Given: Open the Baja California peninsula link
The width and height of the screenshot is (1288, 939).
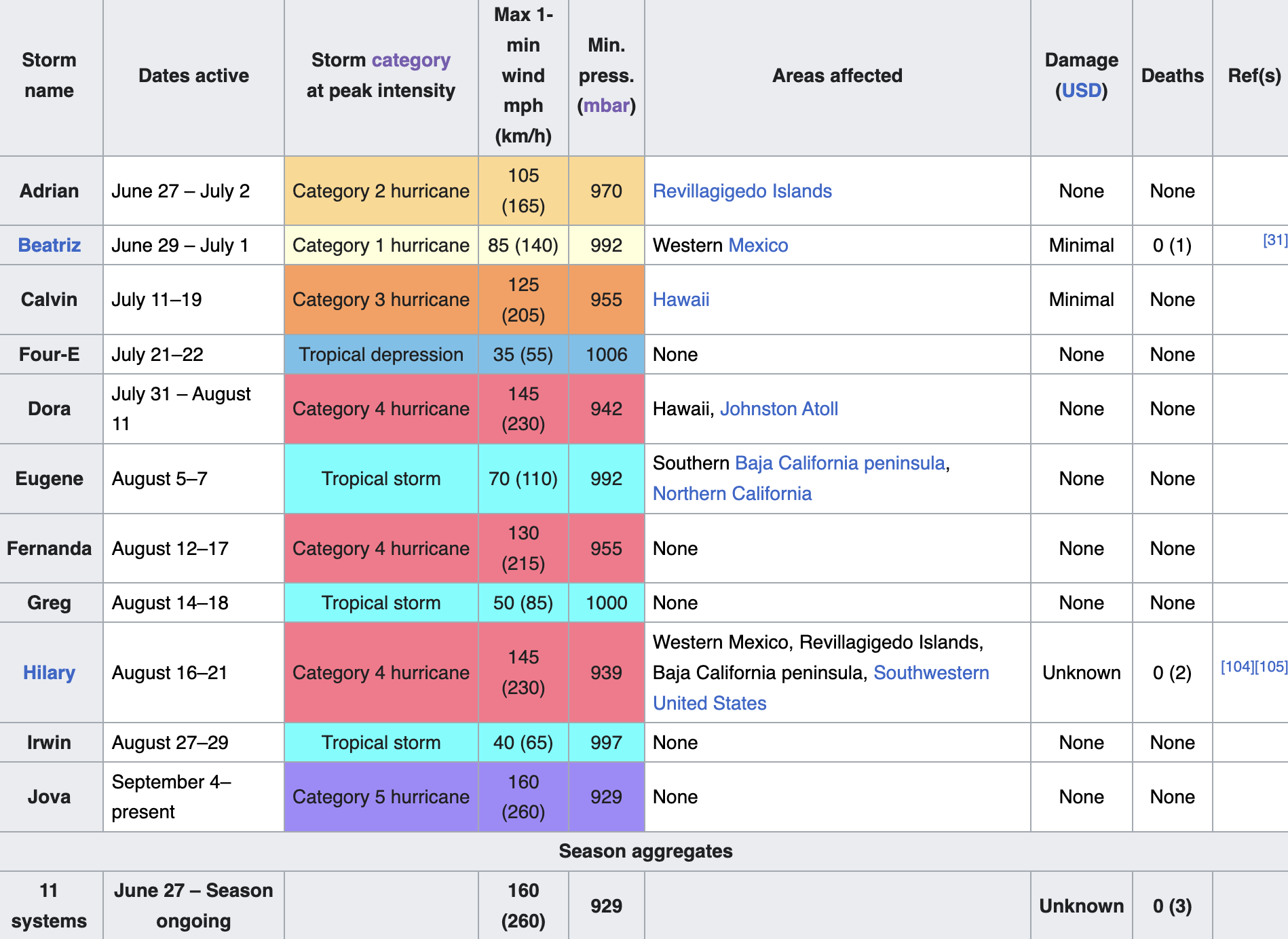Looking at the screenshot, I should 839,463.
